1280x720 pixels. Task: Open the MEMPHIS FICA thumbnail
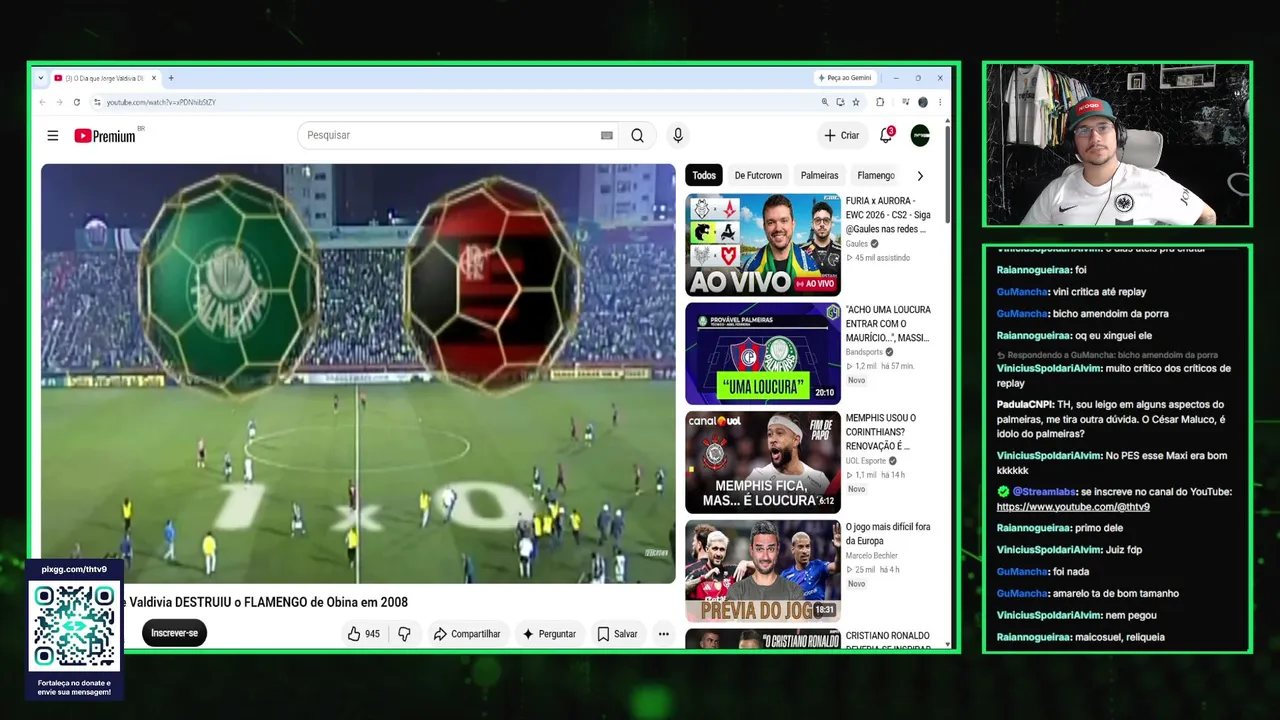(763, 462)
